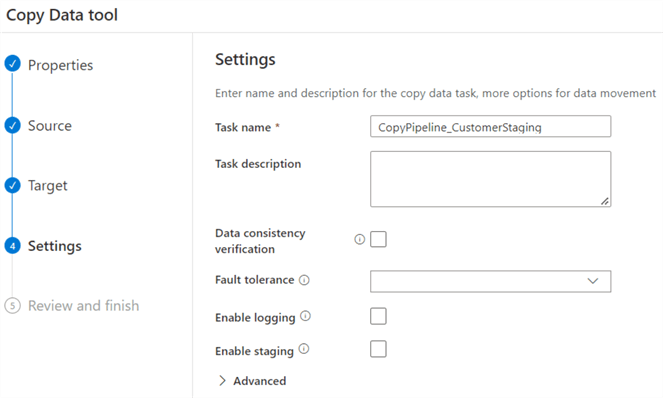Open info icon next to Enable staging
Viewport: 663px width, 398px height.
pyautogui.click(x=304, y=349)
